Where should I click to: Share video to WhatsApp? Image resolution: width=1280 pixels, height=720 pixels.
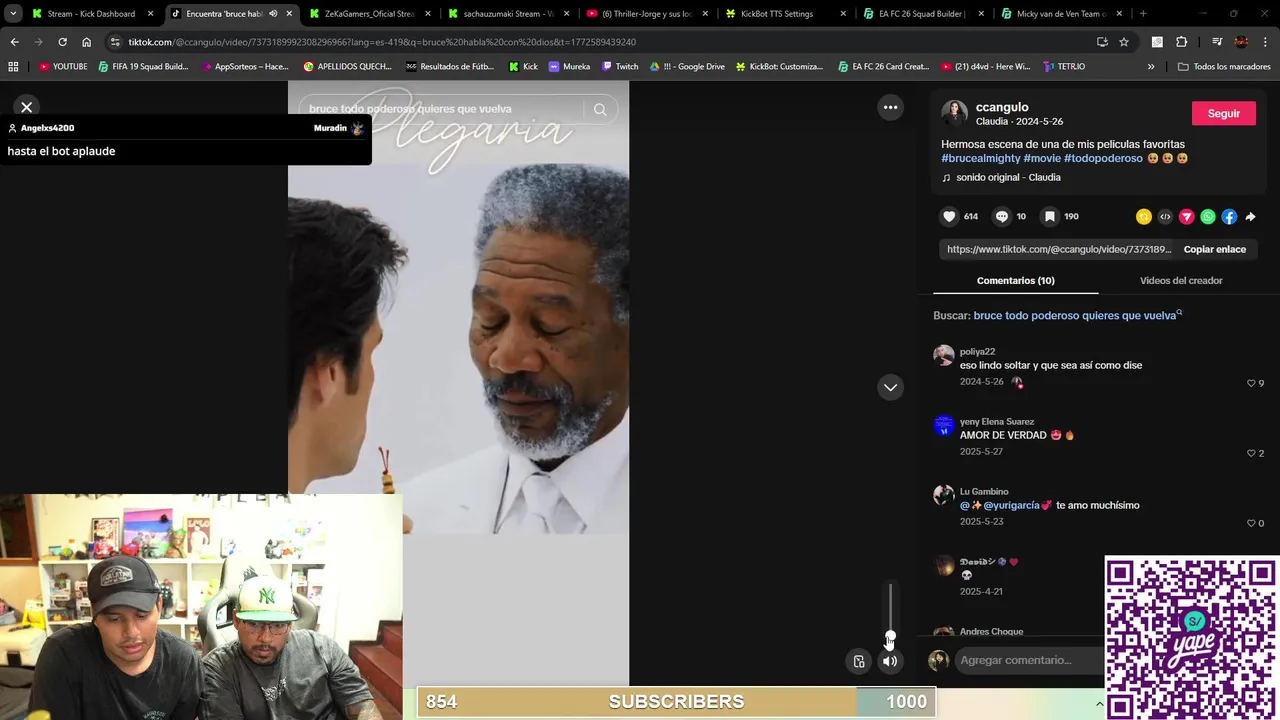1208,217
